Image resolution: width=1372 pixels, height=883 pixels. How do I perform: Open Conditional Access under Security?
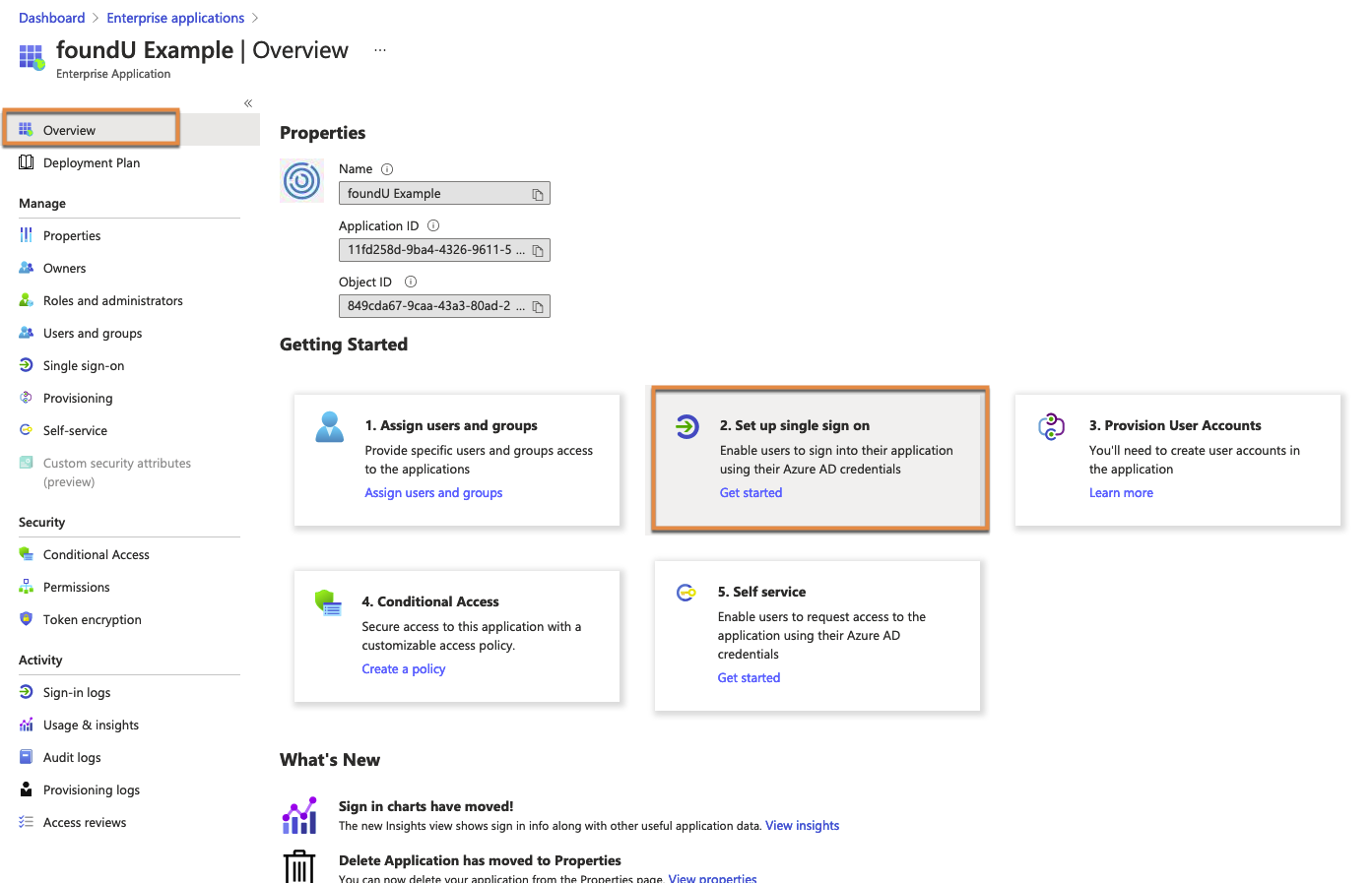[97, 555]
